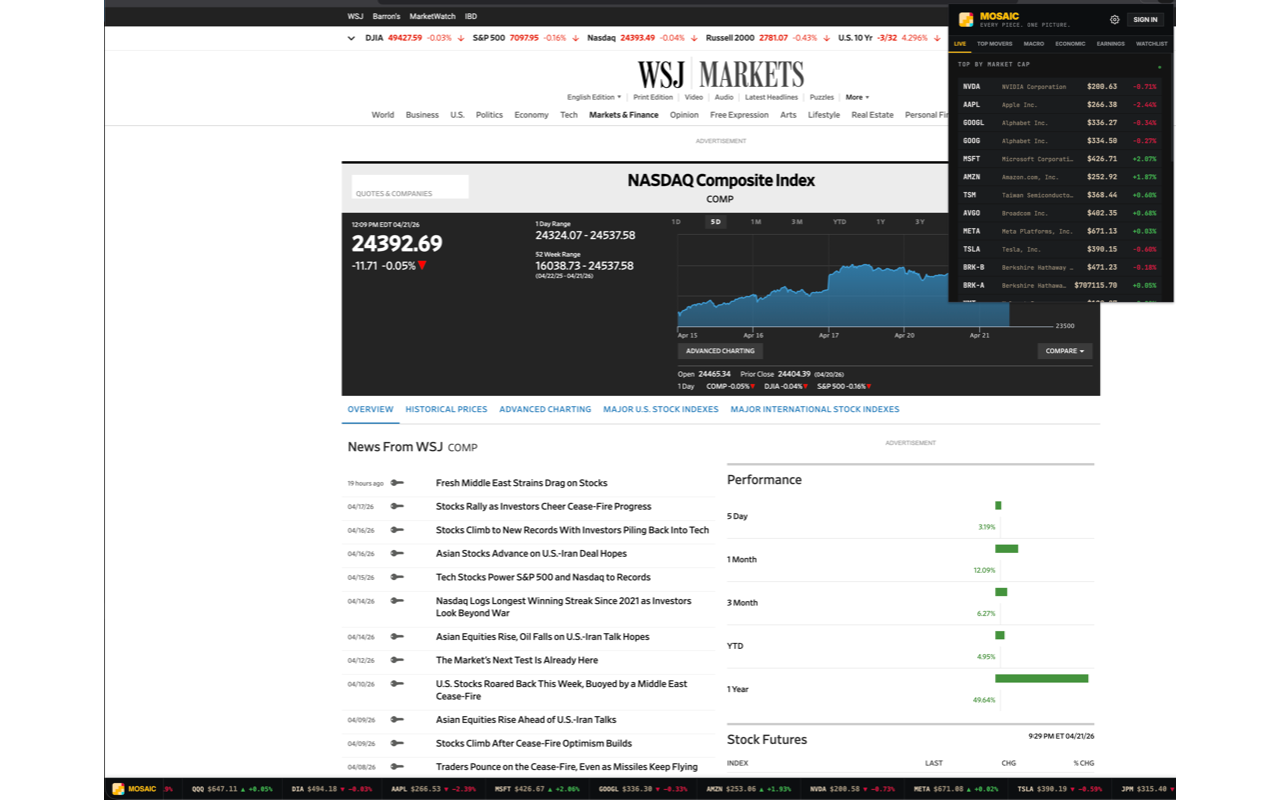Go to Markets & Finance section
This screenshot has height=800, width=1280.
pos(624,115)
